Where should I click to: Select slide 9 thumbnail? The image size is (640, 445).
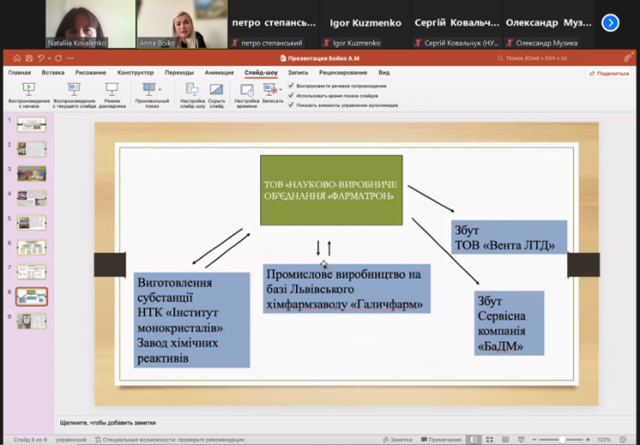tap(32, 321)
